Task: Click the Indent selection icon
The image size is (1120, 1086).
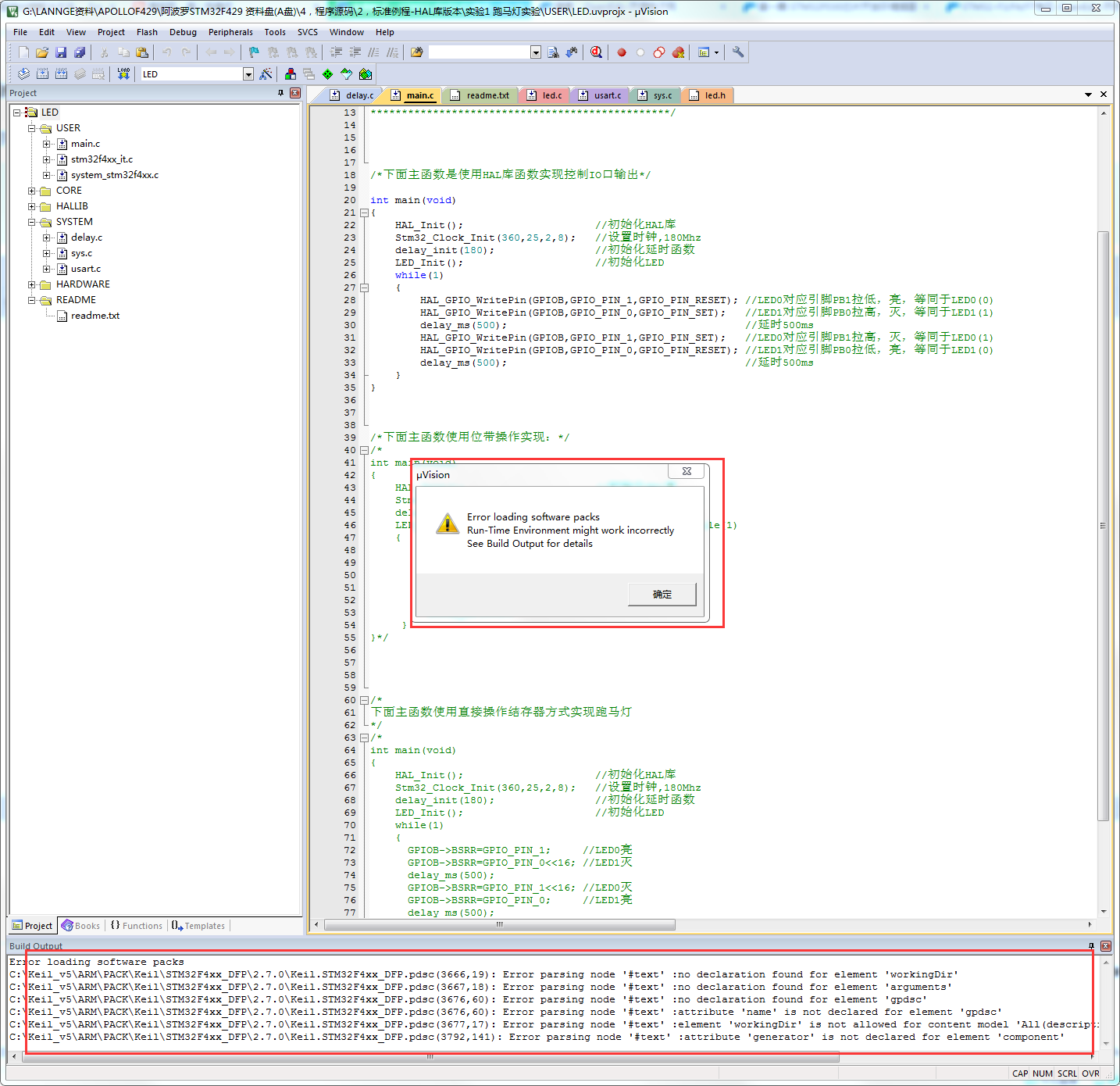Action: pyautogui.click(x=337, y=52)
